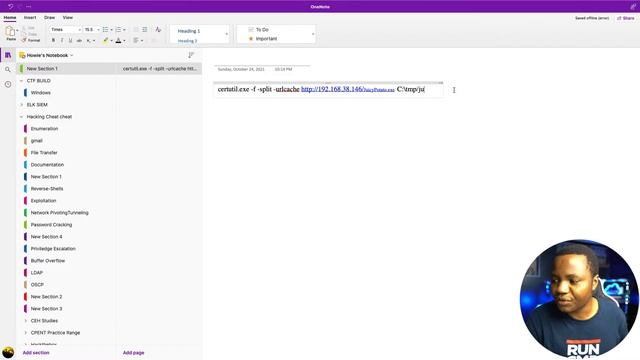Select the certutil.exe page in page list

[159, 69]
